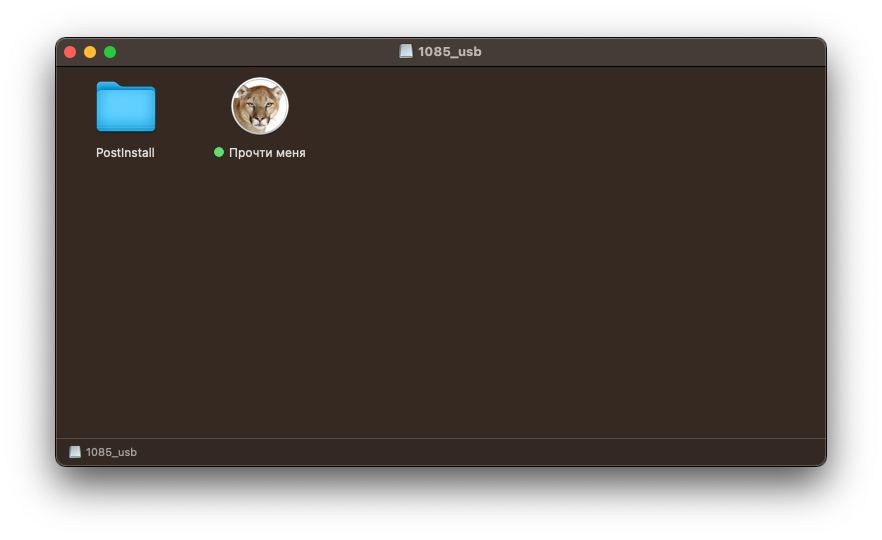Click the disk proxy icon in title bar
Screen dimensions: 882x540
(x=406, y=51)
